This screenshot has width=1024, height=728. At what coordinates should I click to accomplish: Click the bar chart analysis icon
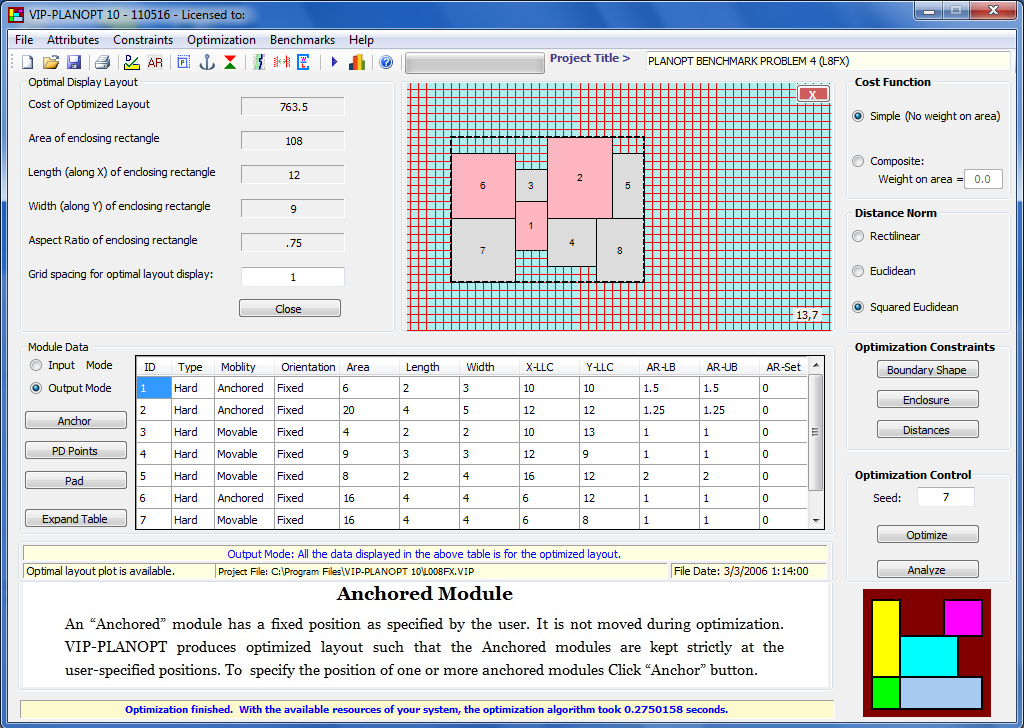tap(357, 62)
